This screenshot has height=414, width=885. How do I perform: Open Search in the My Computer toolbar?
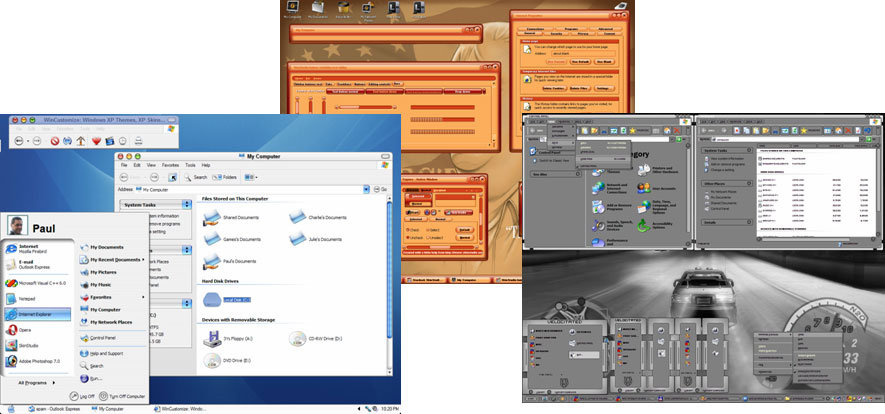point(195,177)
